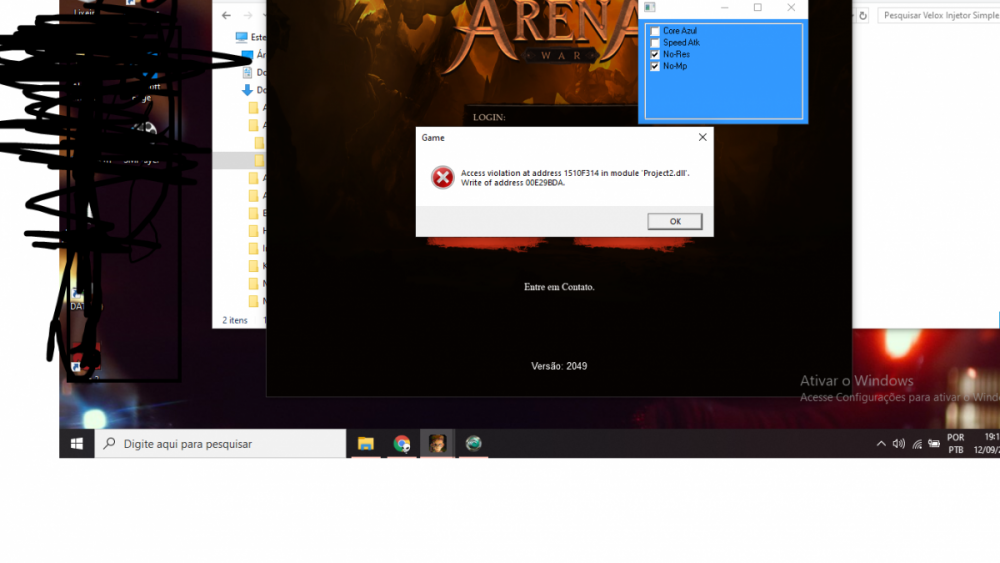Go forward in File Explorer
This screenshot has height=563, width=1000.
[248, 15]
